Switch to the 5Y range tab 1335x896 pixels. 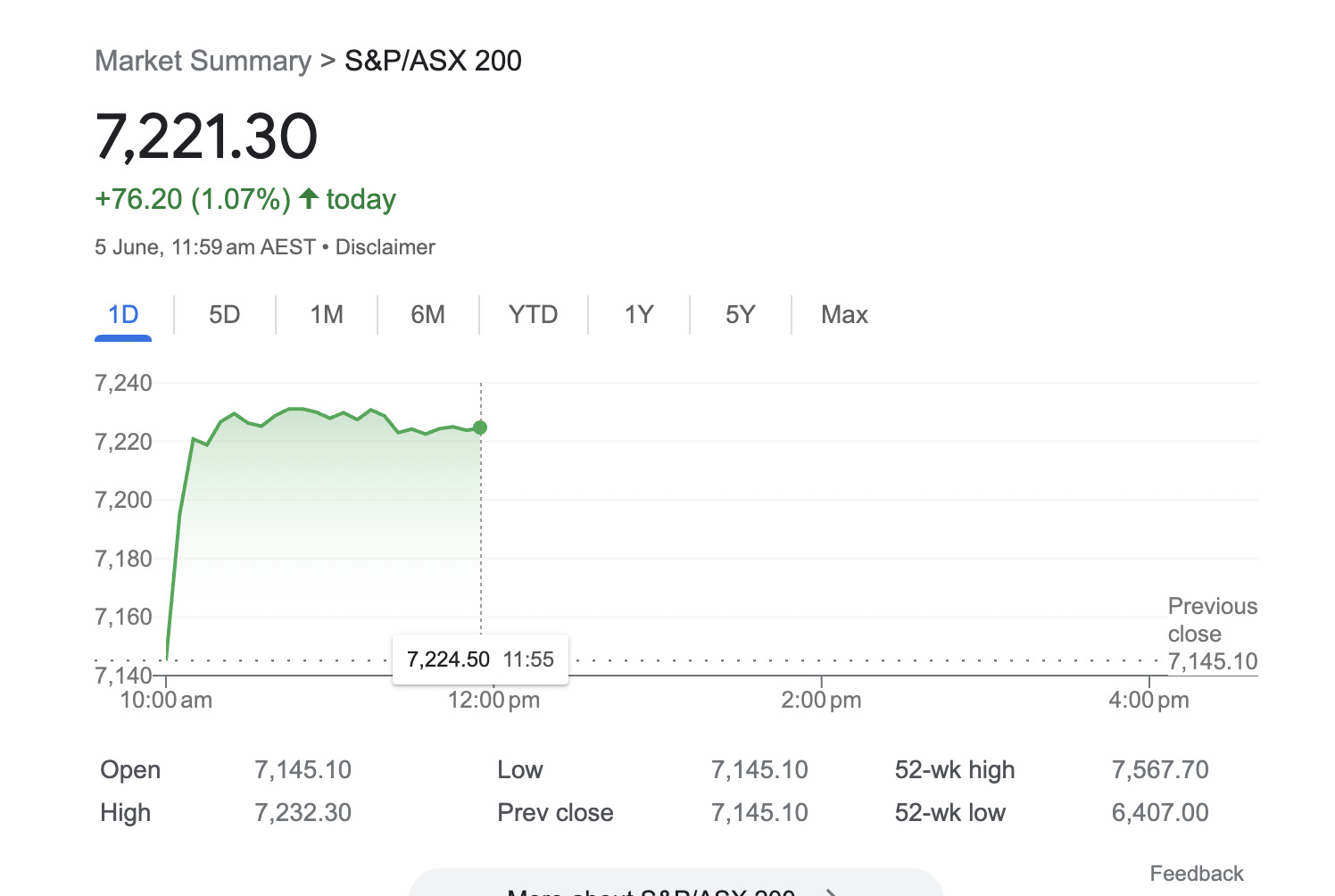741,315
